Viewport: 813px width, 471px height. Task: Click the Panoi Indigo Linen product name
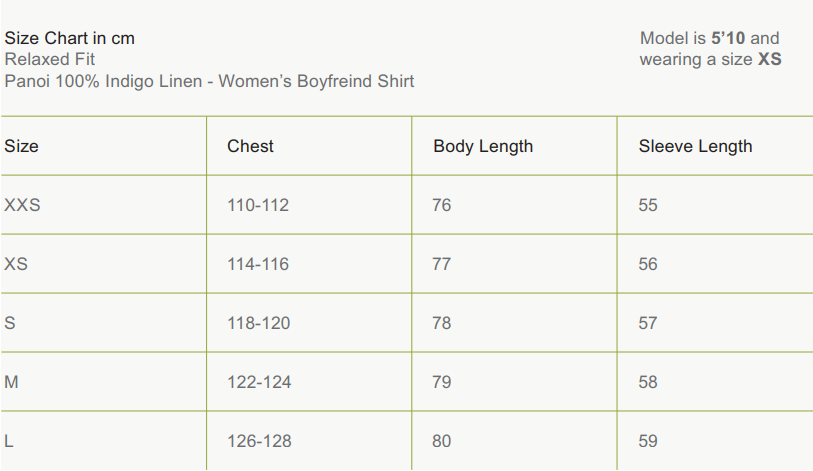click(x=209, y=81)
